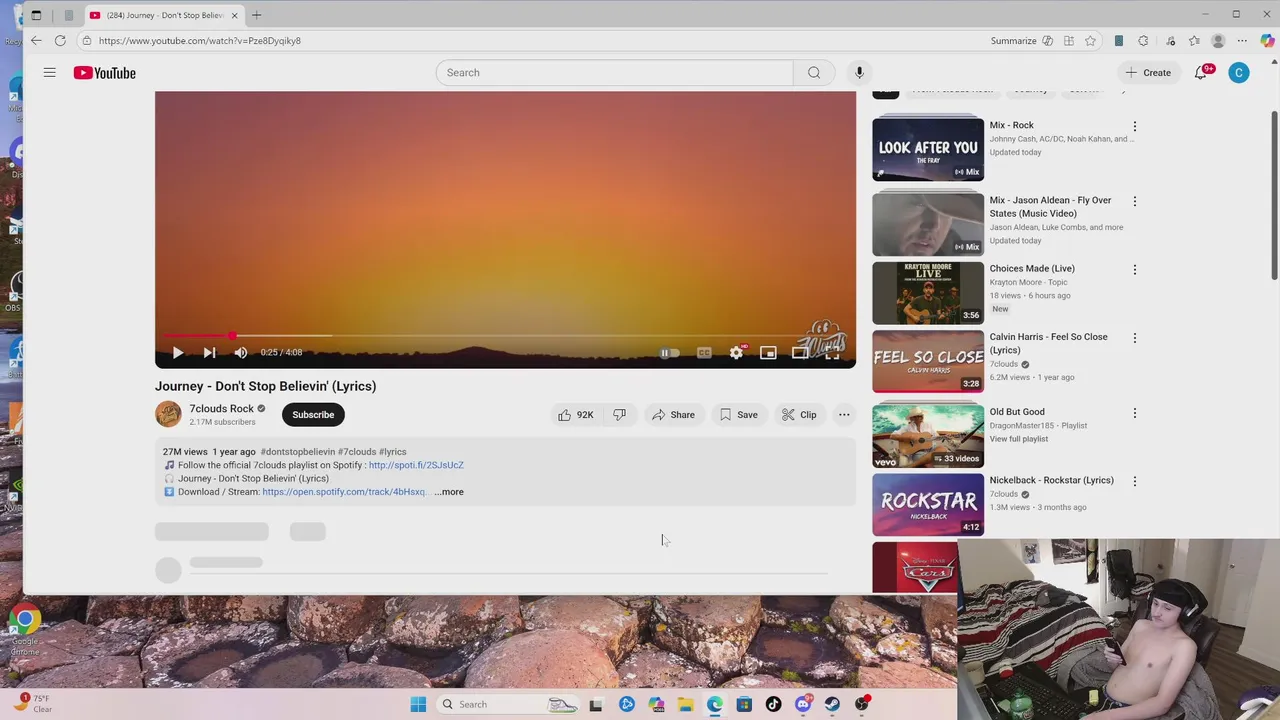Open browser tab actions menu

36,15
